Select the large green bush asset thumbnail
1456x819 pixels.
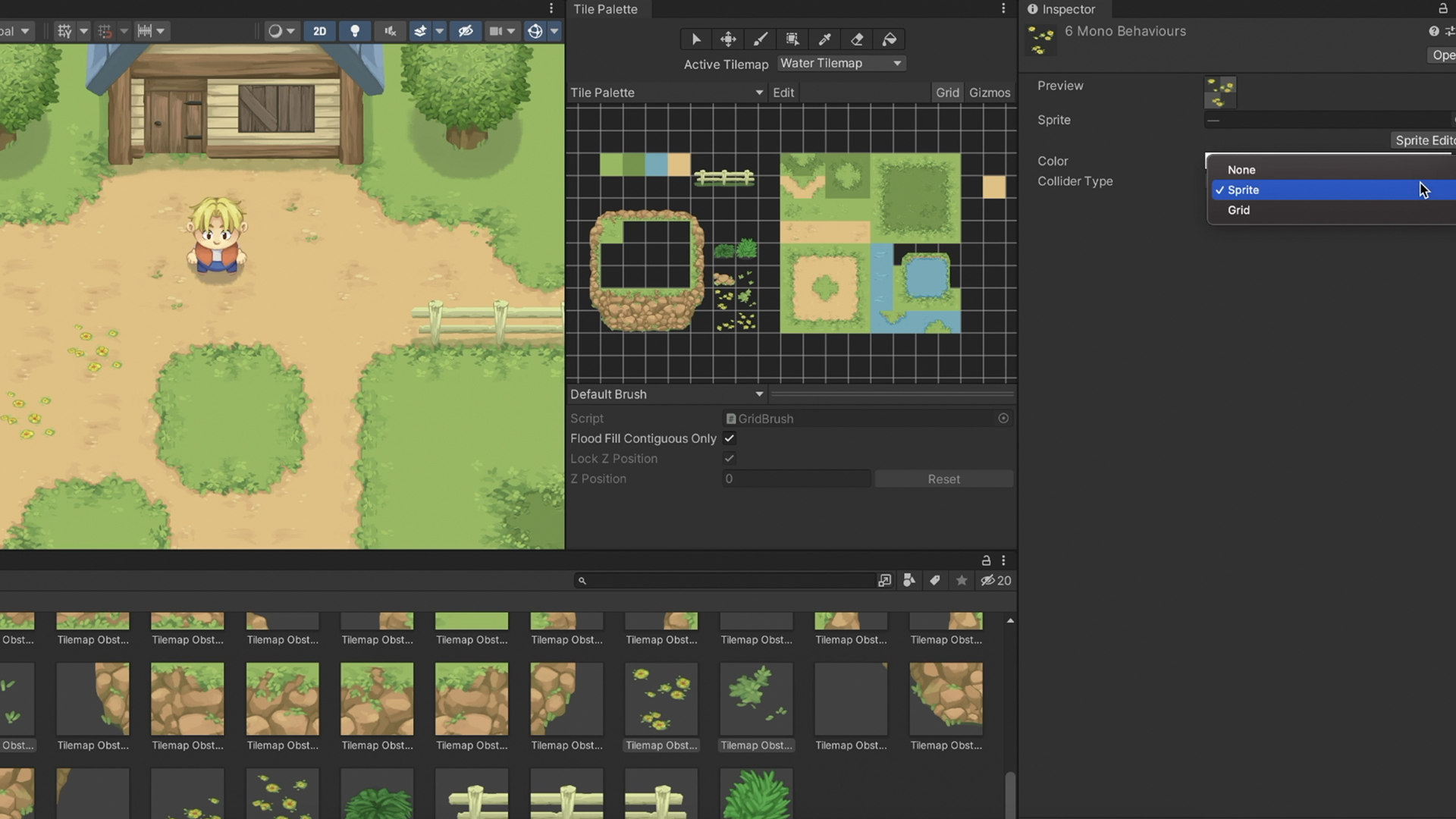756,794
